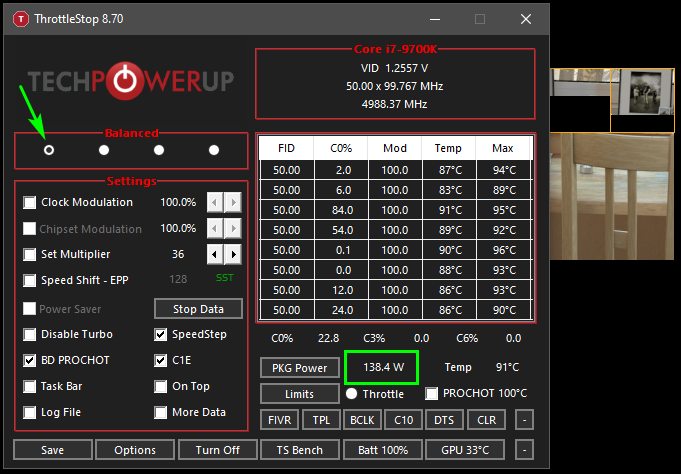Toggle the Chipset Modulation checkbox
Screen dimensions: 681x474
pos(30,229)
